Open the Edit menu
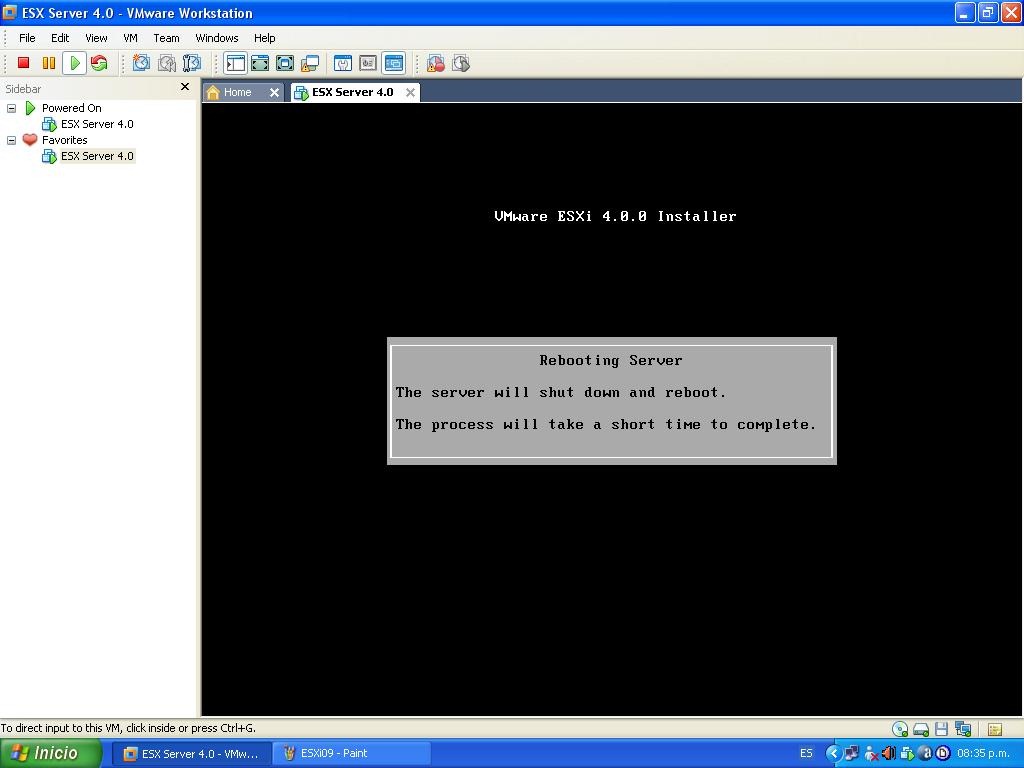 click(x=60, y=38)
